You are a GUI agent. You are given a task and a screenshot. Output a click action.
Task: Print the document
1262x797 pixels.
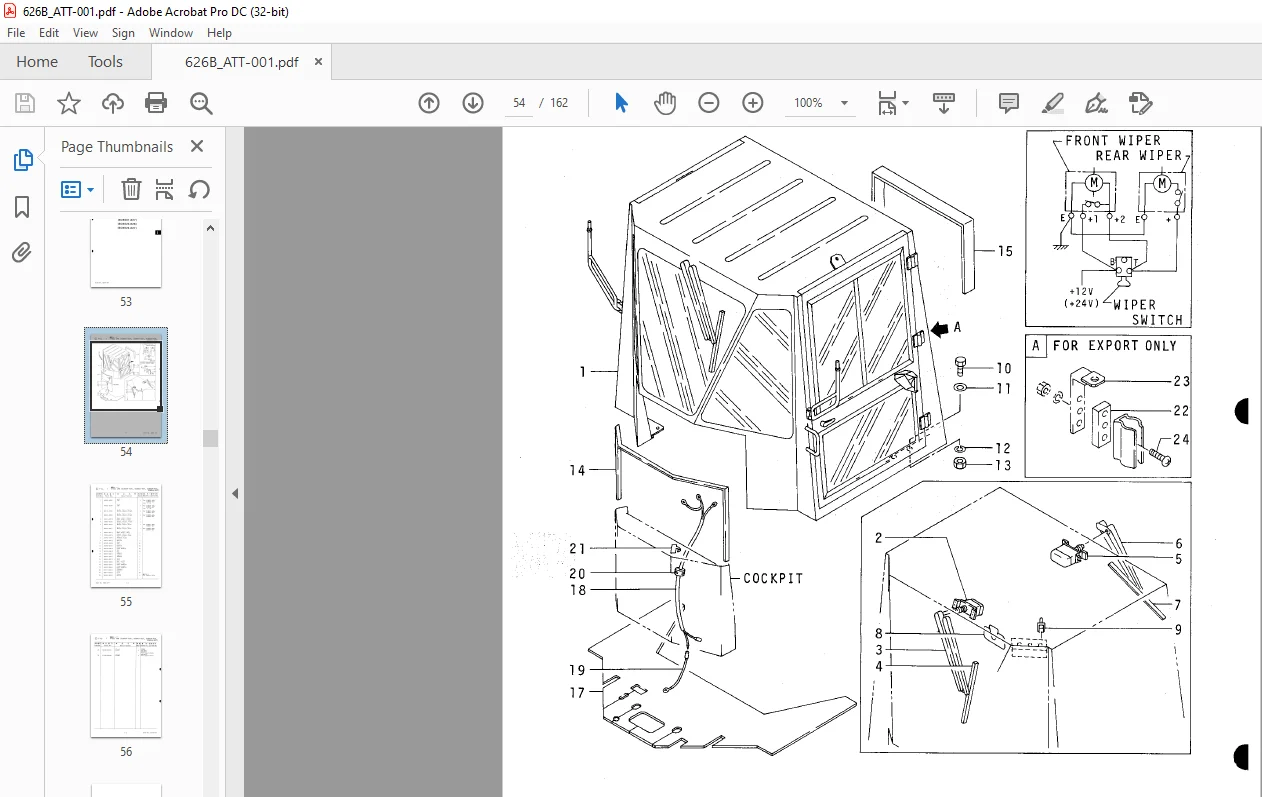click(x=156, y=103)
